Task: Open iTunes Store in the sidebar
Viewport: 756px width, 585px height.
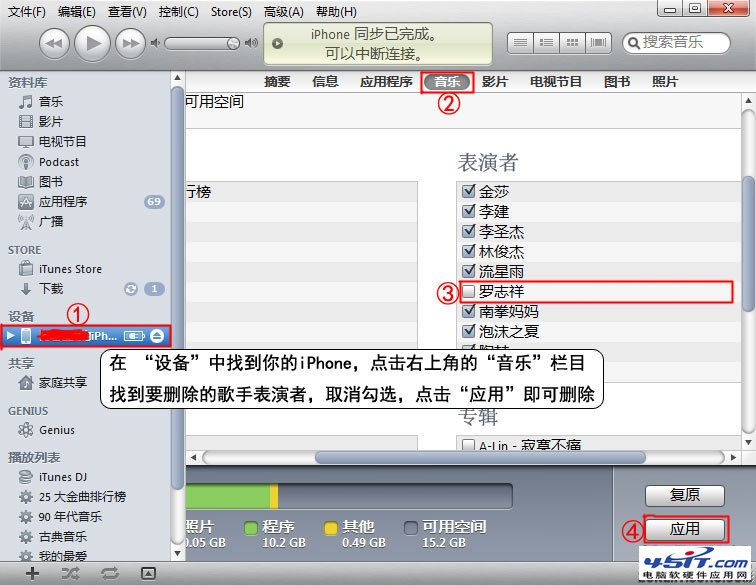Action: (x=70, y=269)
